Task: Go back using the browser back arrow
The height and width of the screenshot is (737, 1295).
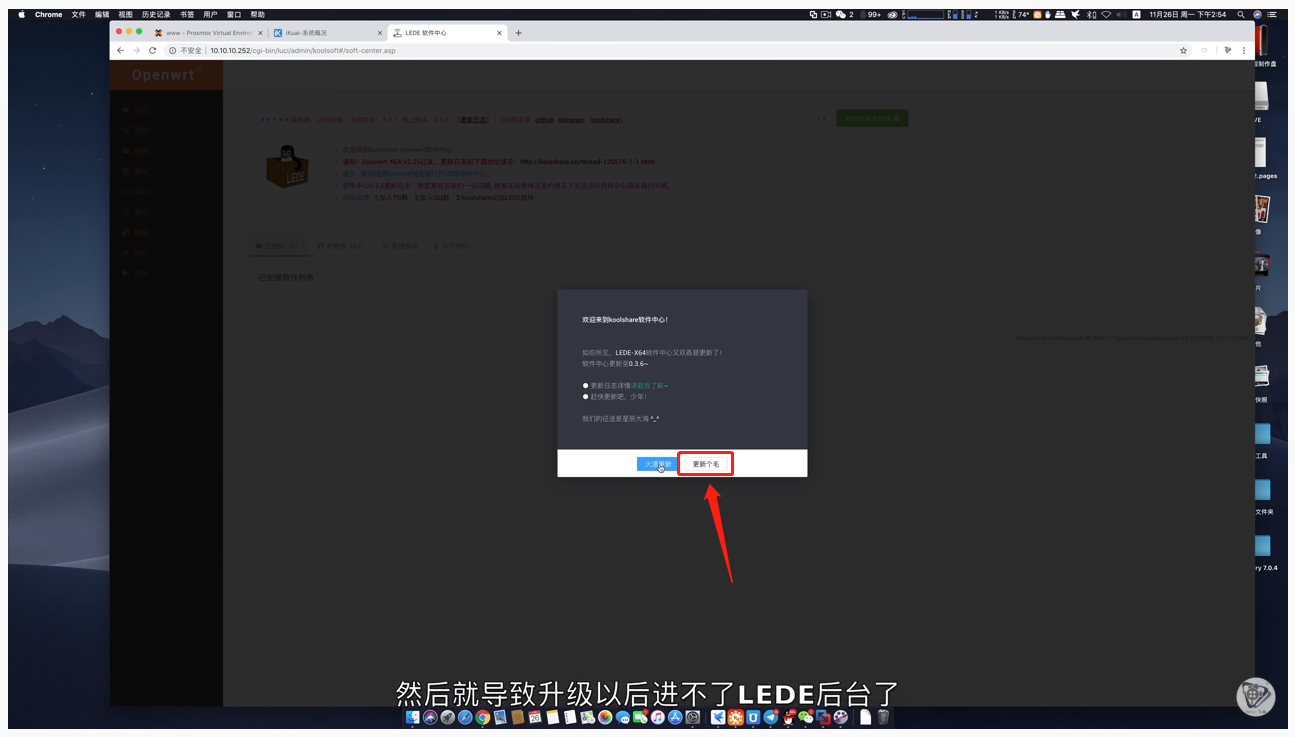Action: click(121, 50)
